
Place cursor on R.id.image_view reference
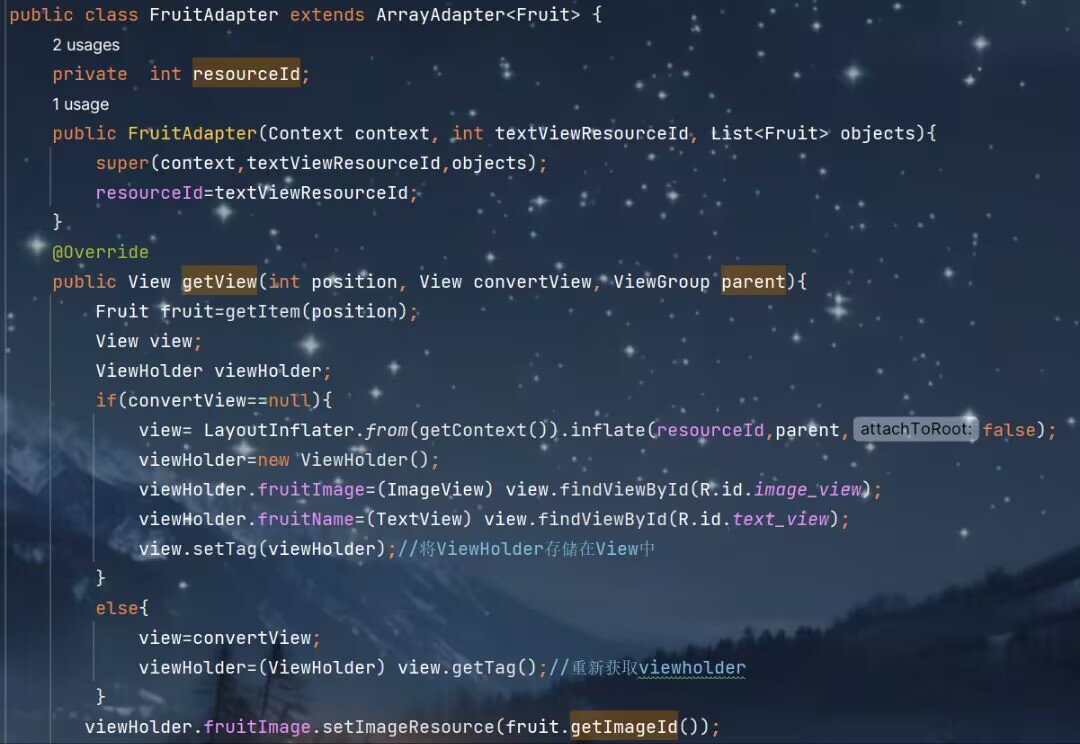pos(781,490)
